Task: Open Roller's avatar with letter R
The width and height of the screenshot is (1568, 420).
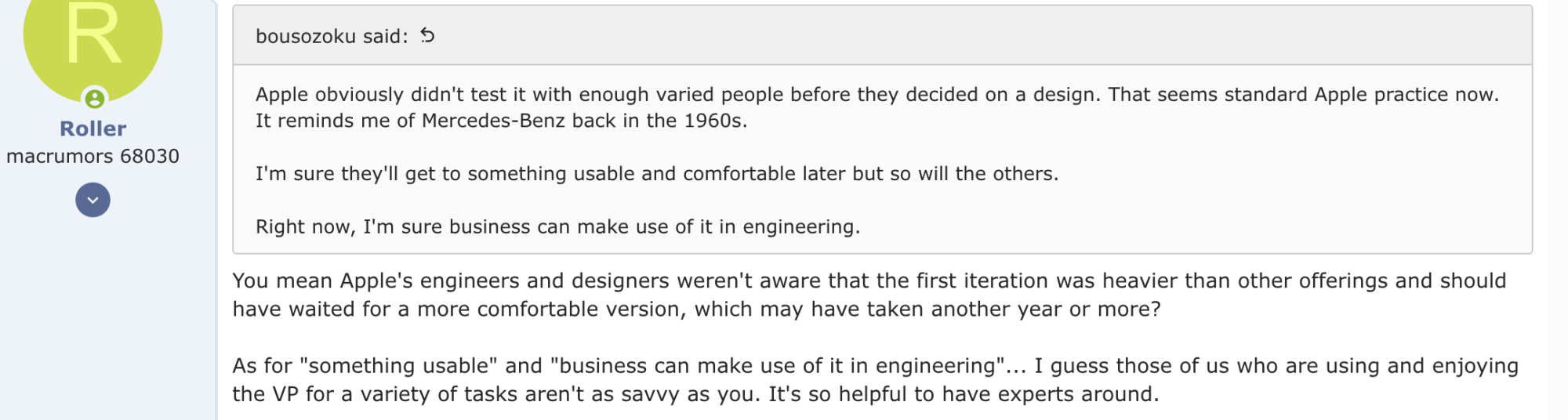Action: point(93,39)
